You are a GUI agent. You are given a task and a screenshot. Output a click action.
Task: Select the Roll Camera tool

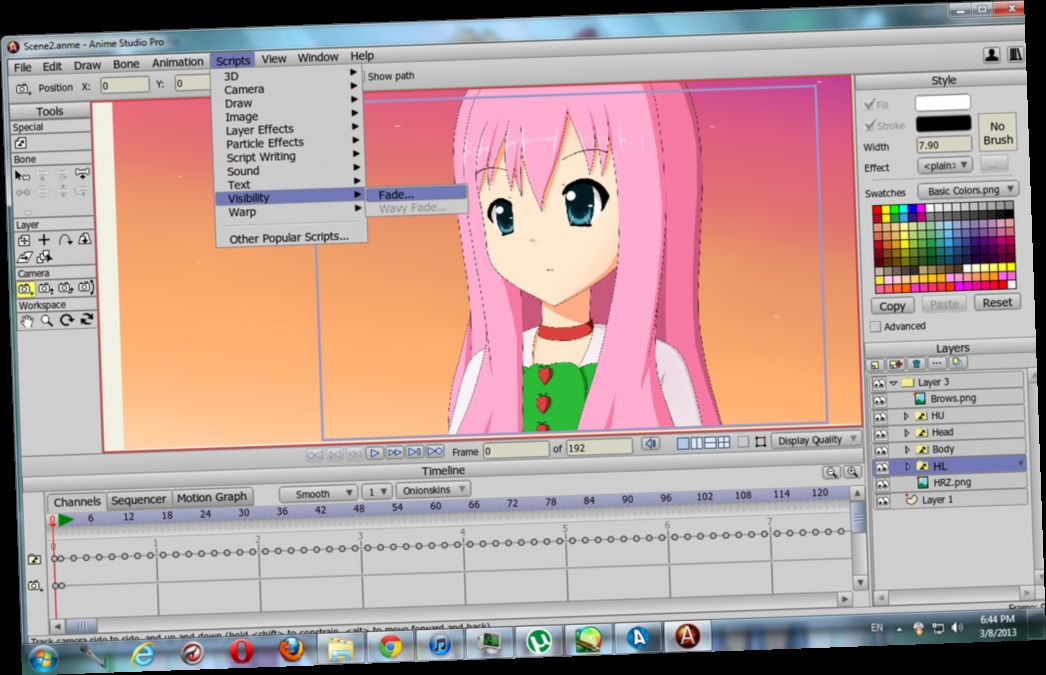[x=65, y=288]
